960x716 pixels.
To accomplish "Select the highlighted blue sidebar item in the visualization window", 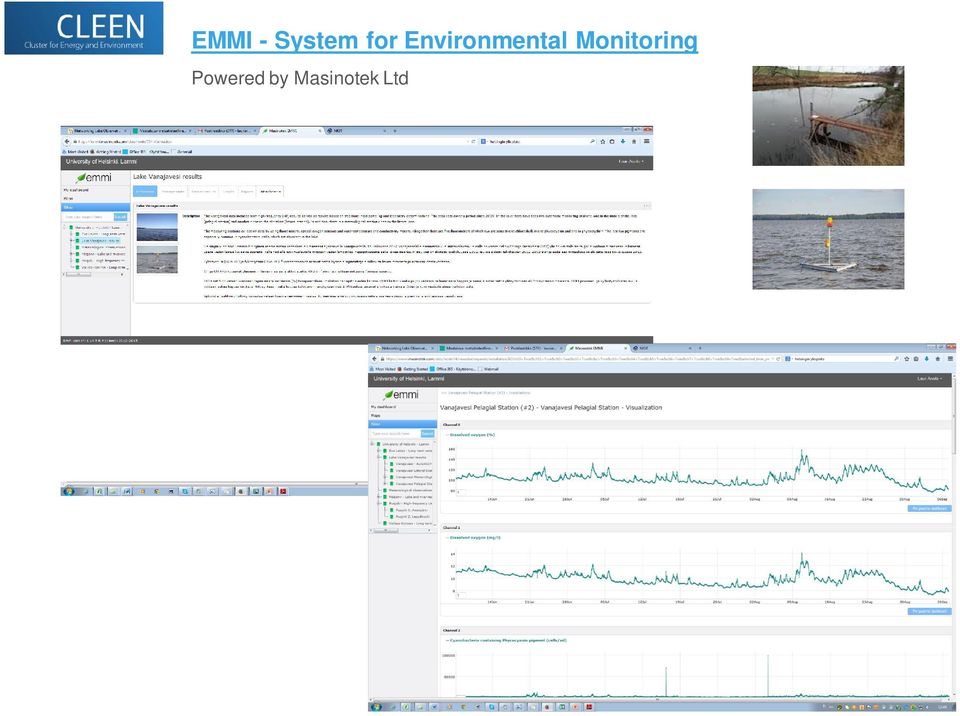I will [x=402, y=424].
